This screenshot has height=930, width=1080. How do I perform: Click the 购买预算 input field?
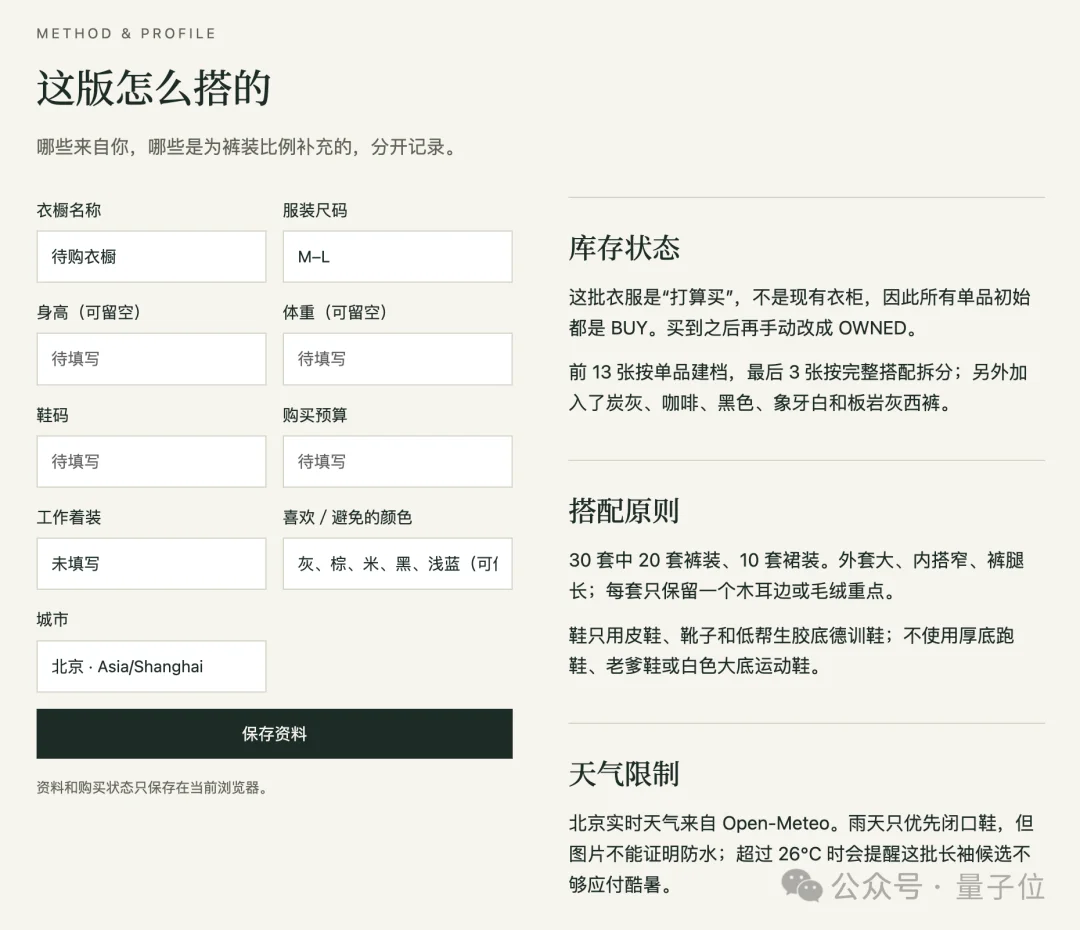click(x=397, y=462)
